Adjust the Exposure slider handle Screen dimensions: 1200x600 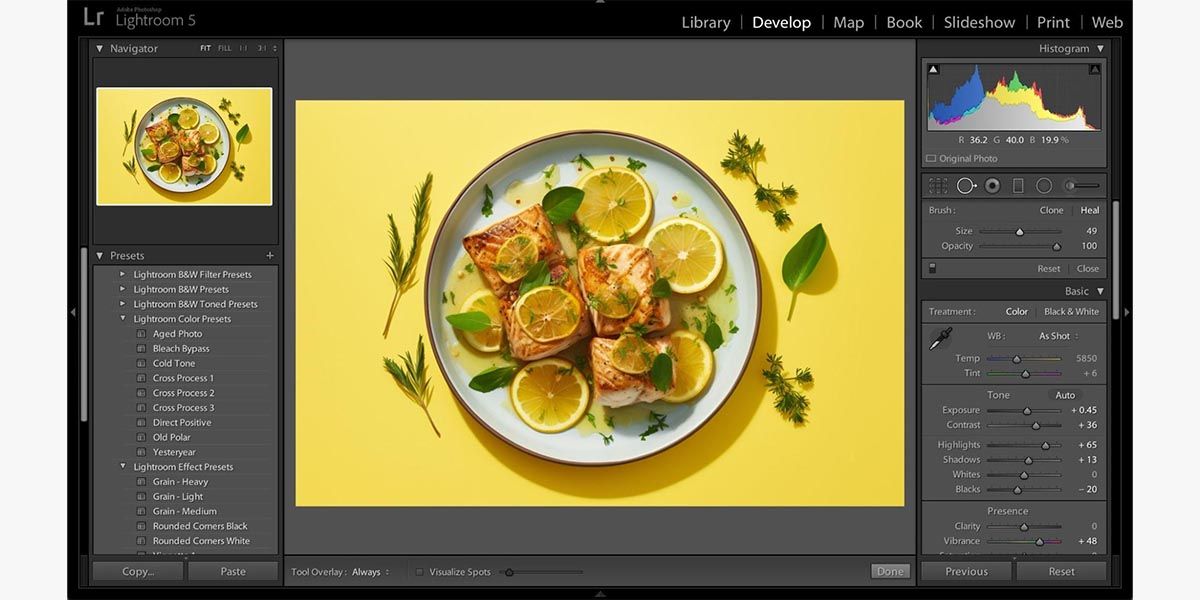point(1026,410)
